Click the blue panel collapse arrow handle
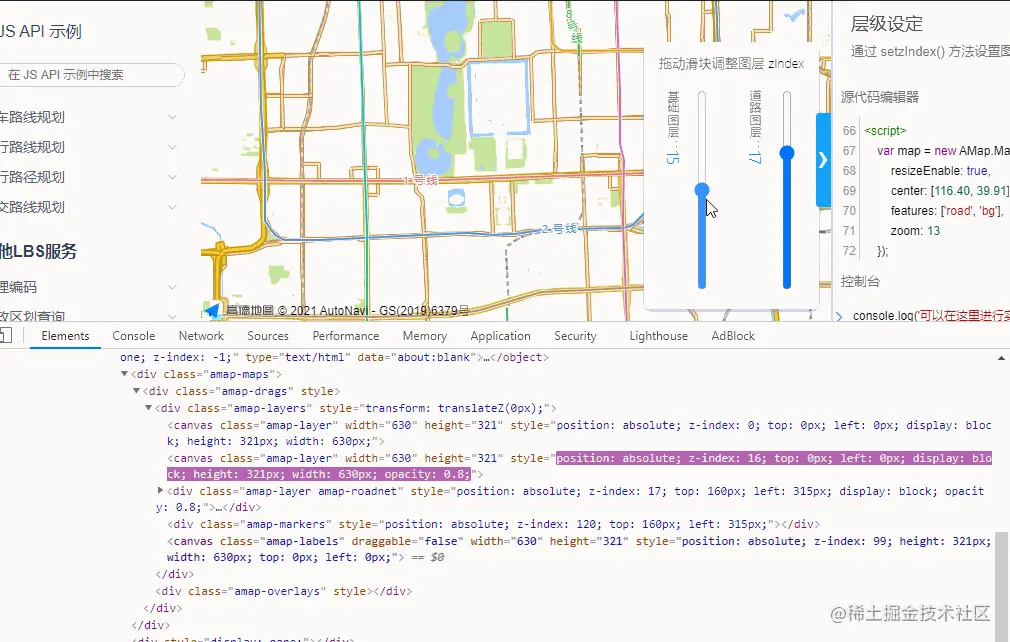The width and height of the screenshot is (1010, 642). pos(823,160)
